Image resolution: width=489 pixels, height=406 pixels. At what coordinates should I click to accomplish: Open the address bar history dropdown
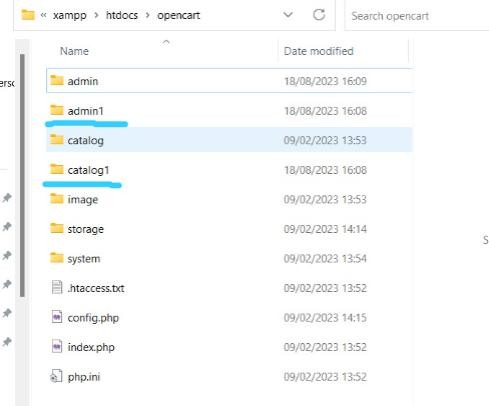[x=288, y=15]
